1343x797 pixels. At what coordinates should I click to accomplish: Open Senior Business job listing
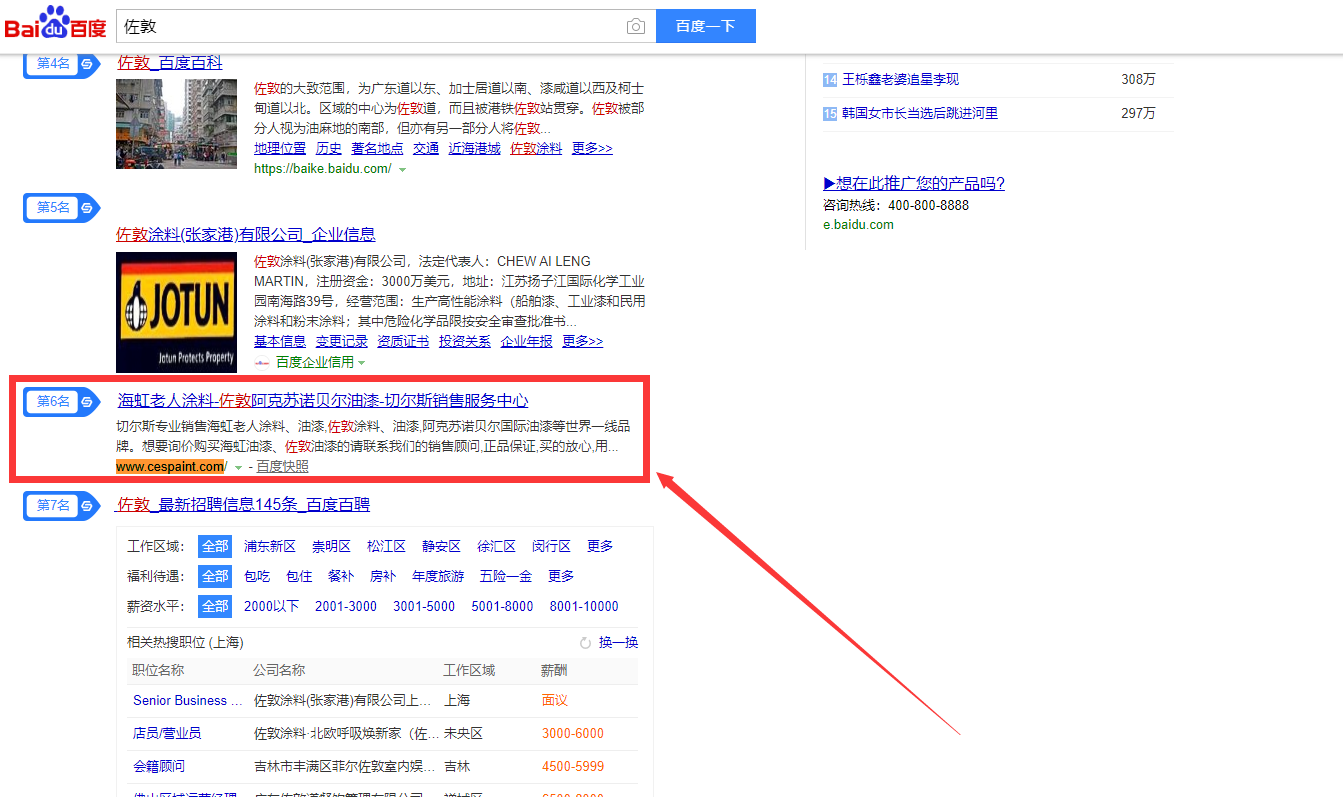[x=188, y=701]
